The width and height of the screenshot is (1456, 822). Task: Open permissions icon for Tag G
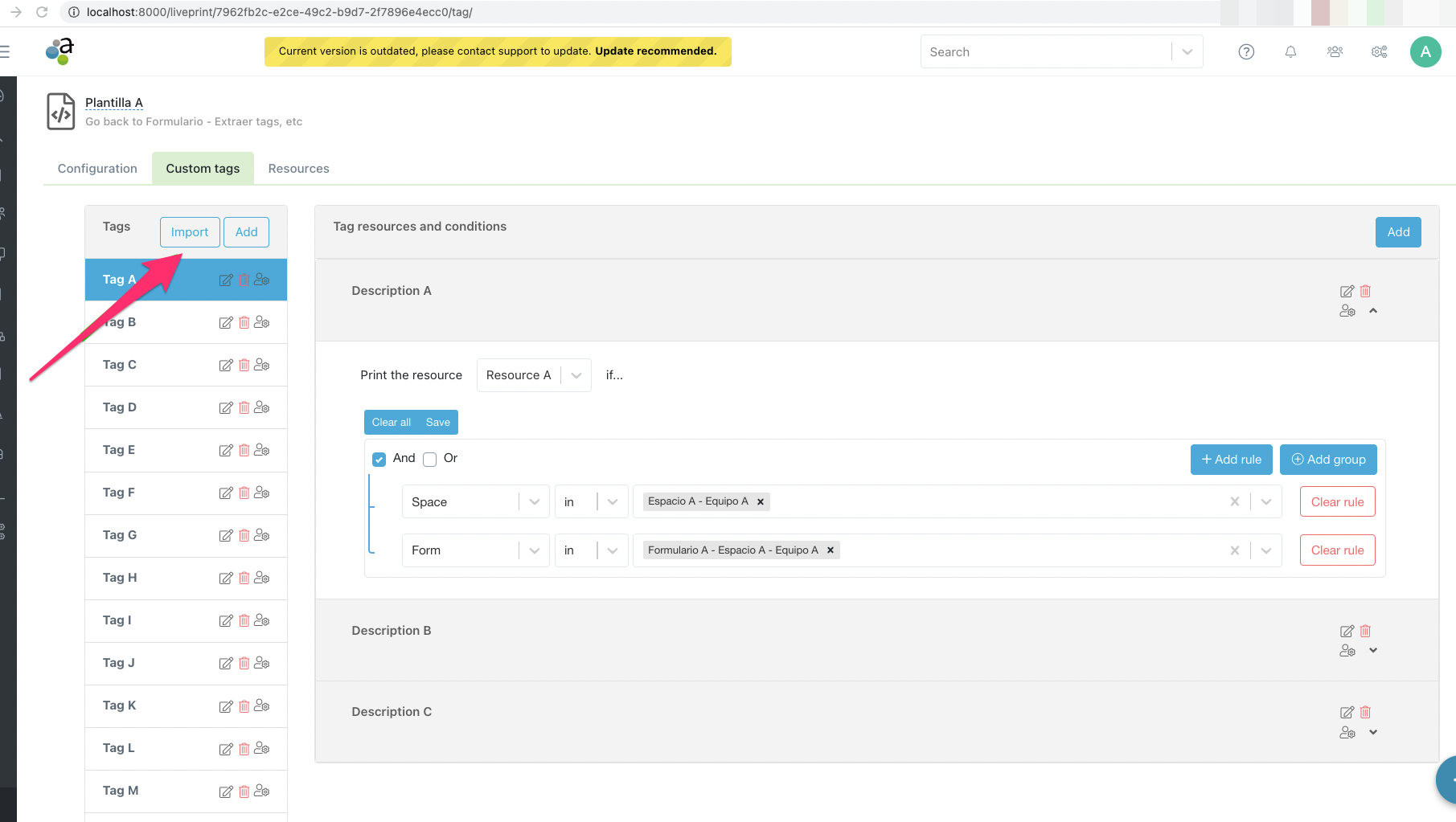[x=262, y=535]
